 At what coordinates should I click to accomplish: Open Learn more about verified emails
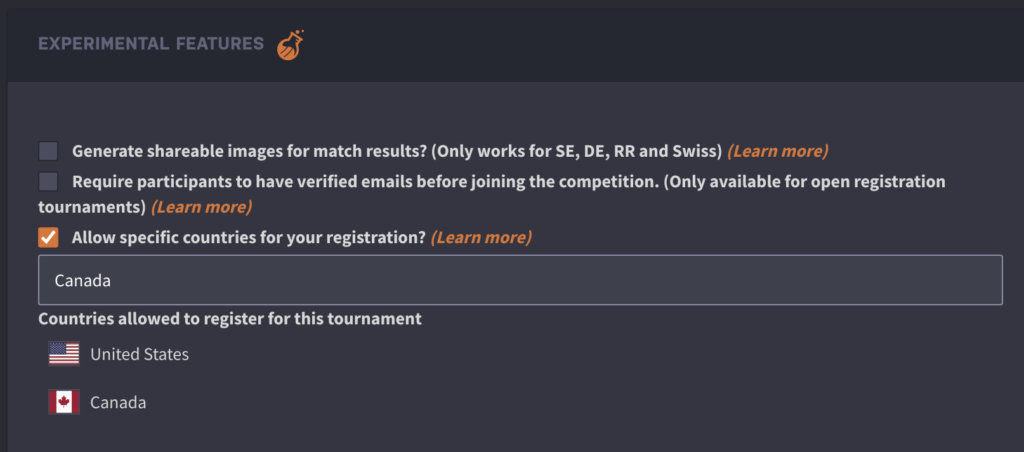201,207
